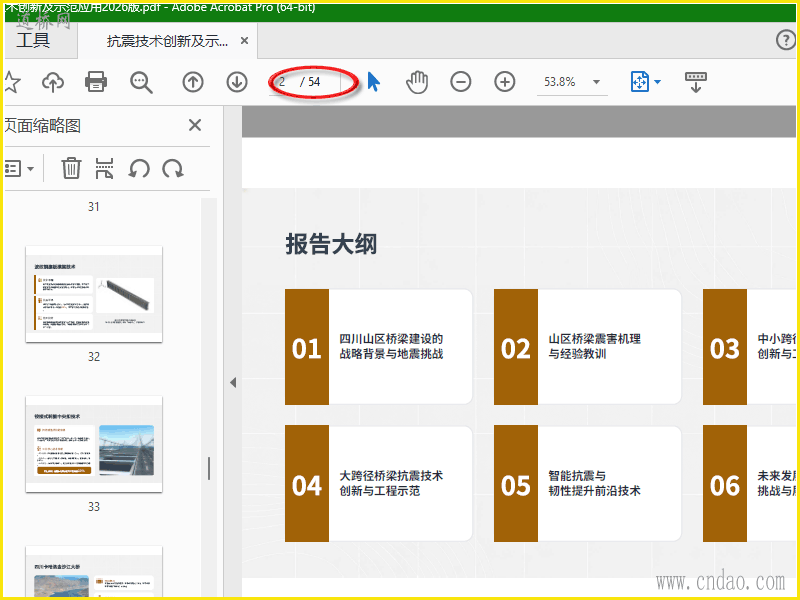Zoom in with the plus button
This screenshot has width=800, height=600.
point(505,82)
